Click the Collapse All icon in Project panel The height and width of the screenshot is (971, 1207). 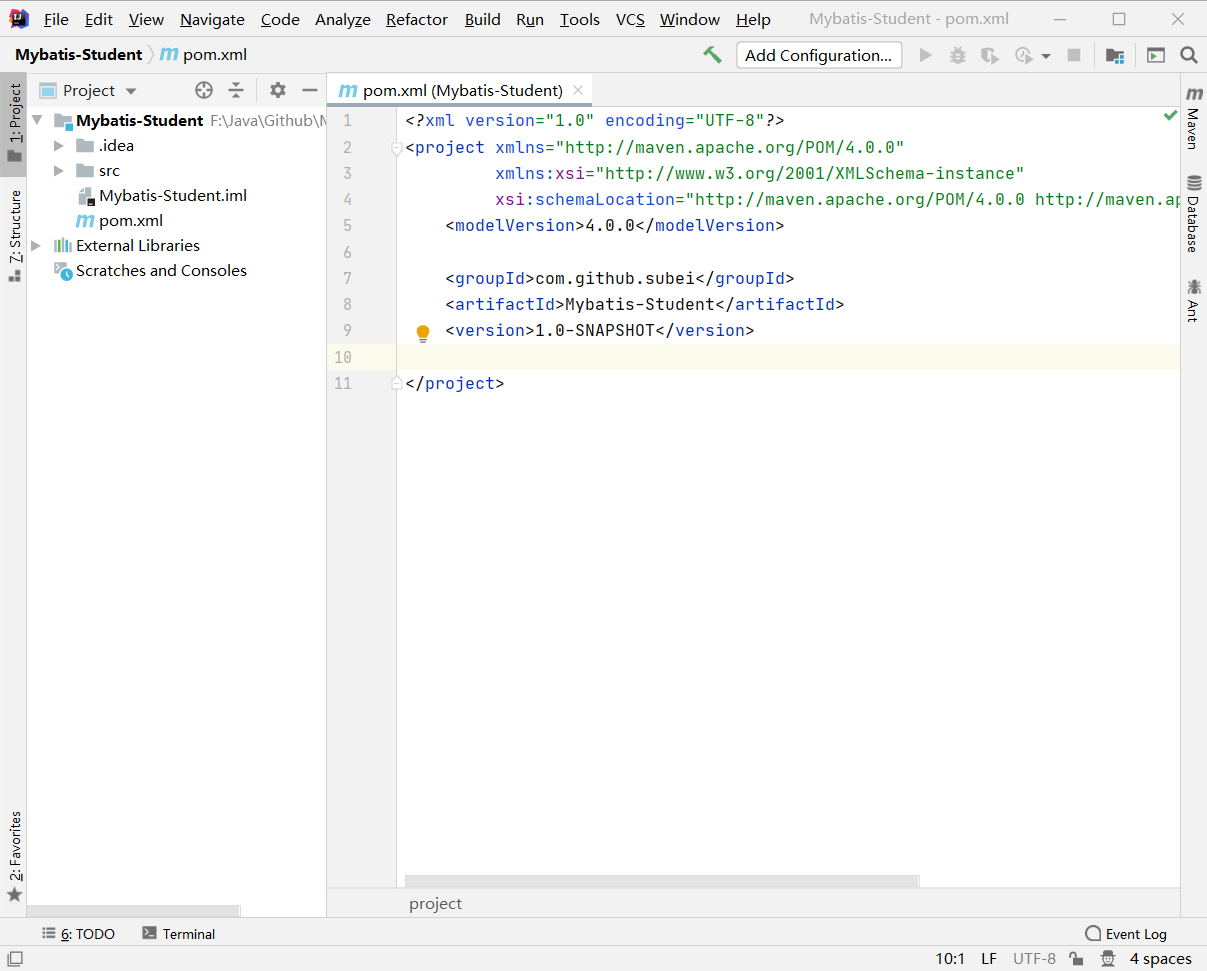[236, 90]
